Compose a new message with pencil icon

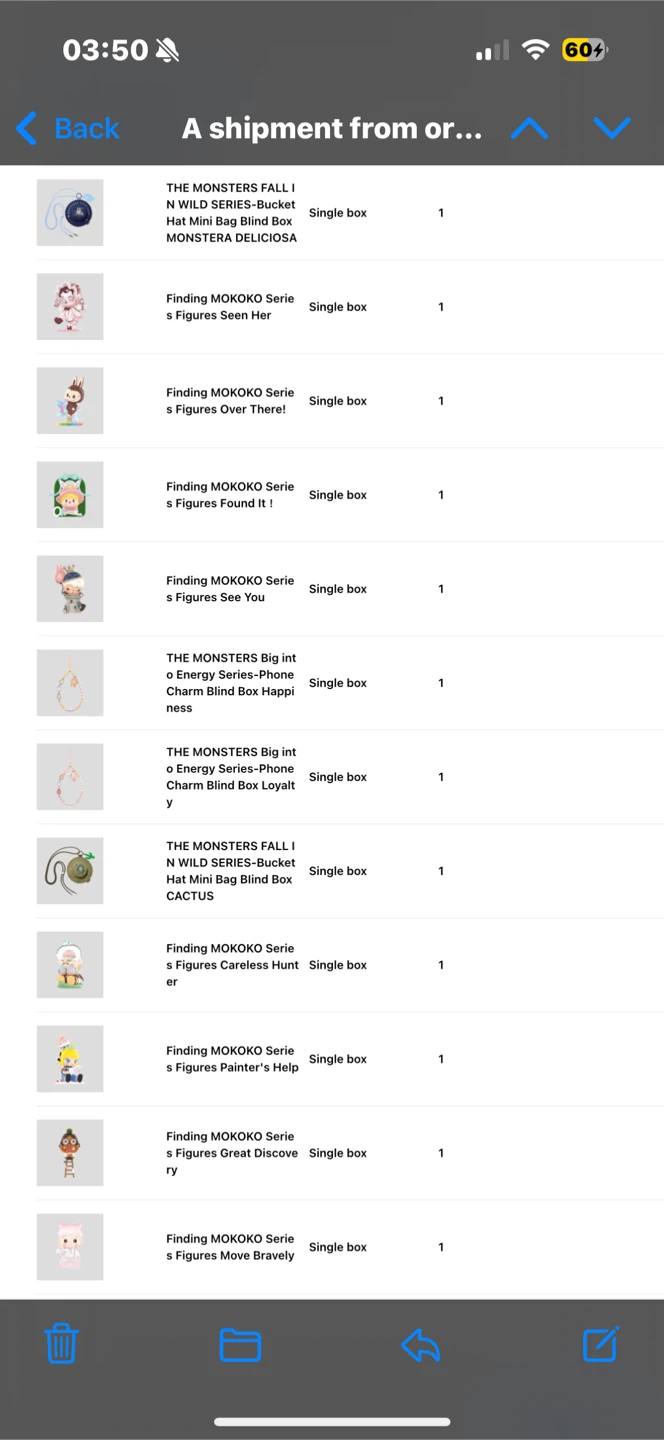click(x=601, y=1344)
